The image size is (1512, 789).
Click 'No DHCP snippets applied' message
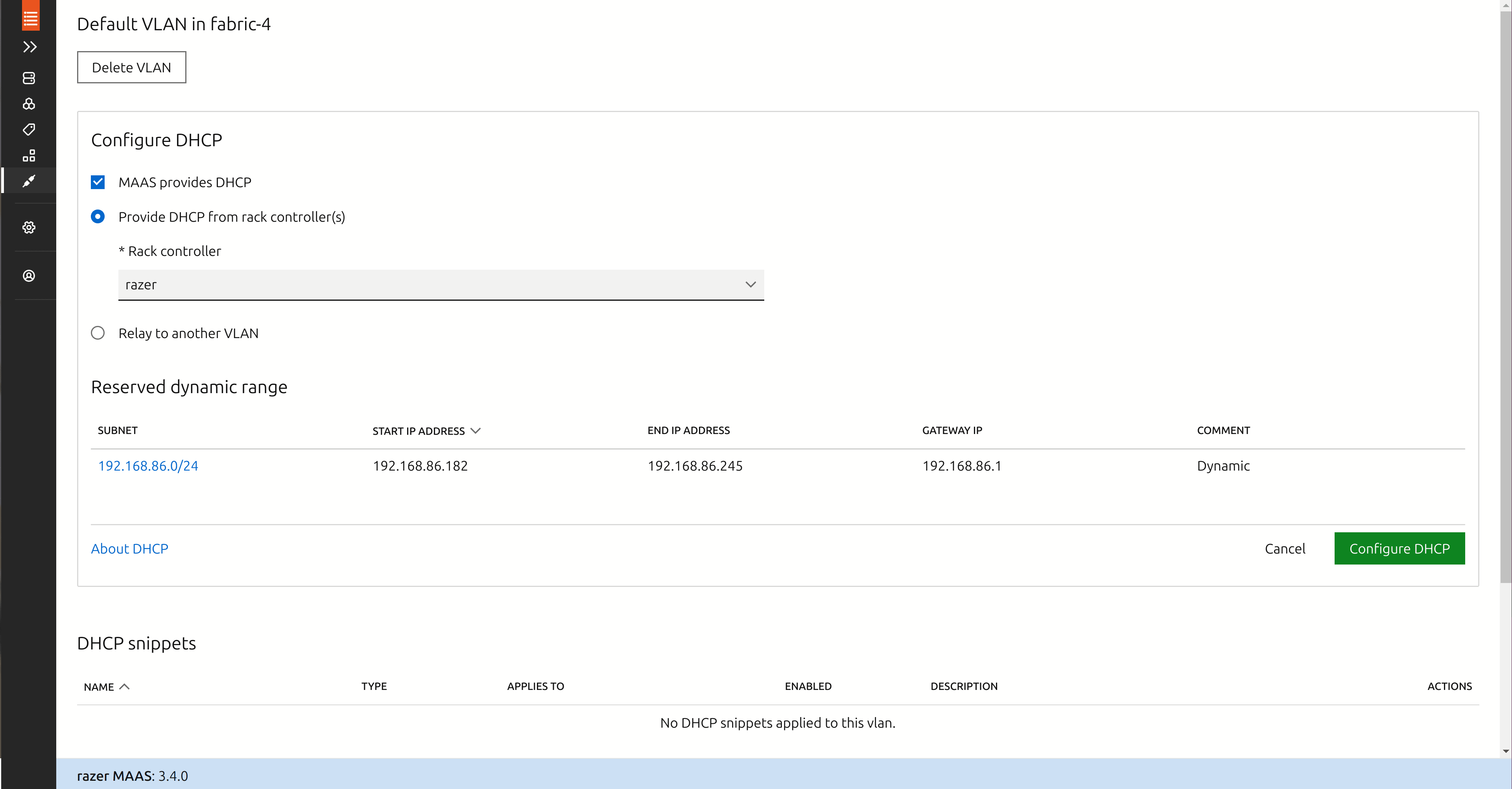click(x=778, y=723)
